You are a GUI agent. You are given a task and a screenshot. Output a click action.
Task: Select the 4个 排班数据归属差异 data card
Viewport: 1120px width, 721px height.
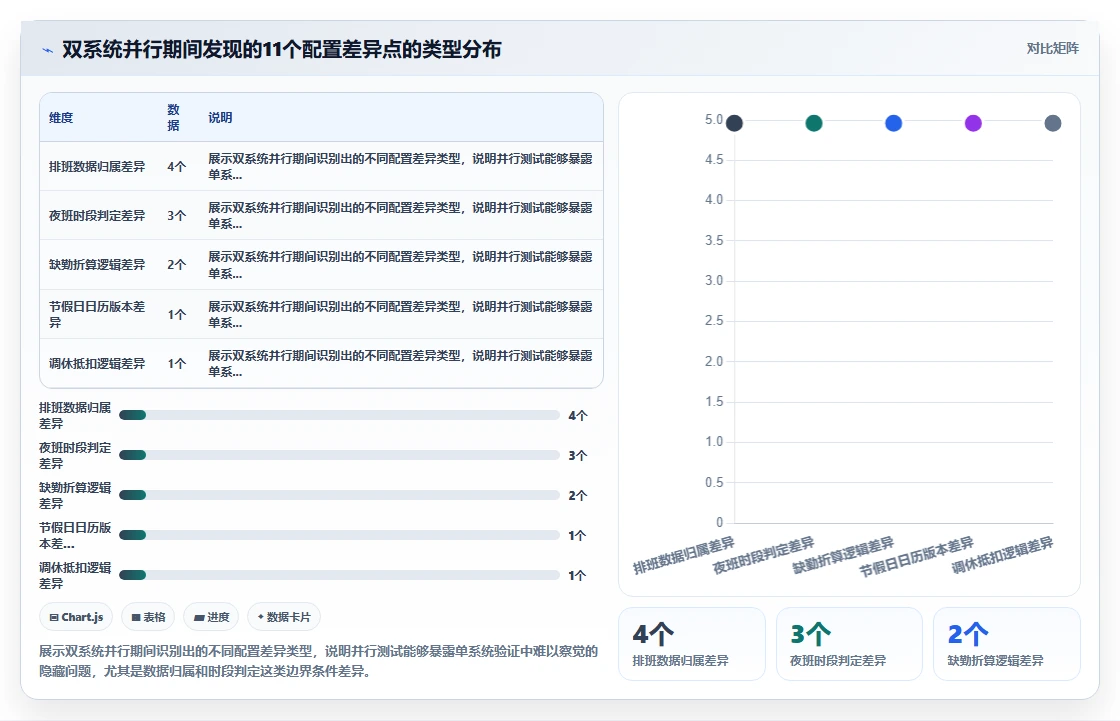pos(691,644)
